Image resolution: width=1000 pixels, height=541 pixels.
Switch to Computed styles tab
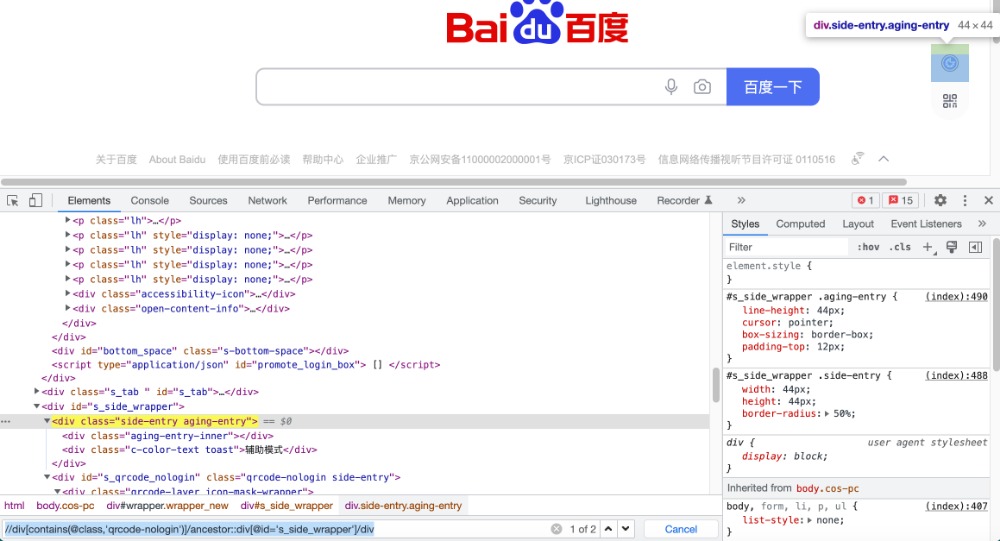(800, 224)
